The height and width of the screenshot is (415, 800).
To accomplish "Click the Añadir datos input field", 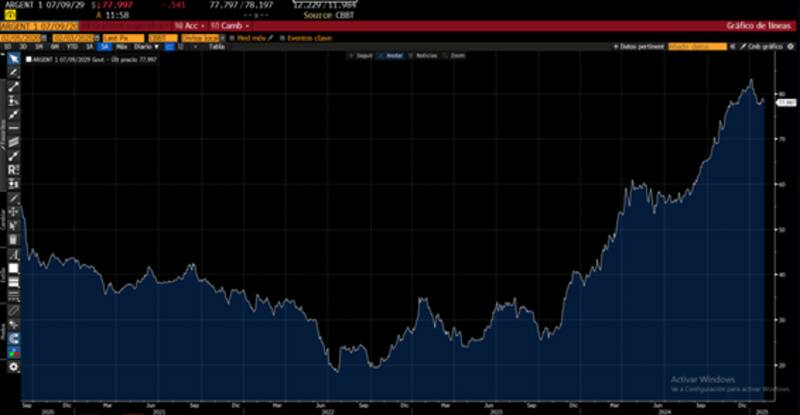I will coord(697,46).
